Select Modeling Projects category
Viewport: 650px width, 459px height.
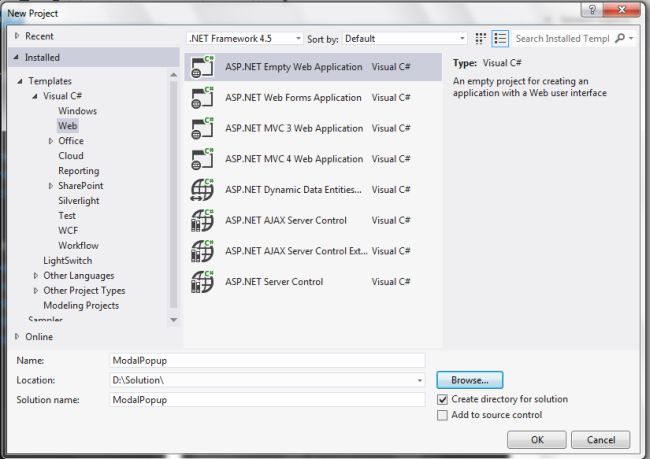coord(81,306)
